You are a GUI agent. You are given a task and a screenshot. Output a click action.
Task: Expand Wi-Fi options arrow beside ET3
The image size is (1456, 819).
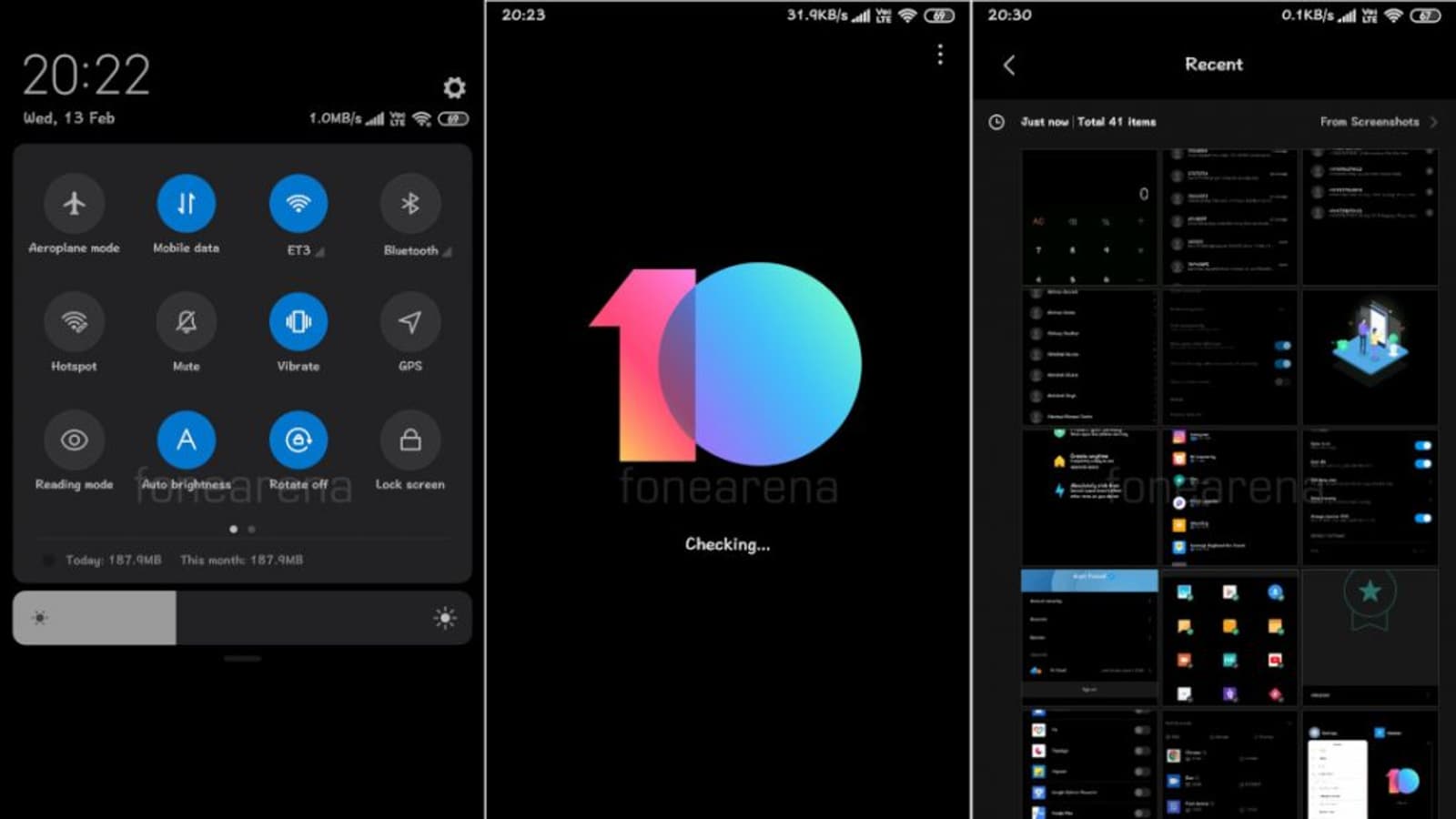pyautogui.click(x=319, y=252)
